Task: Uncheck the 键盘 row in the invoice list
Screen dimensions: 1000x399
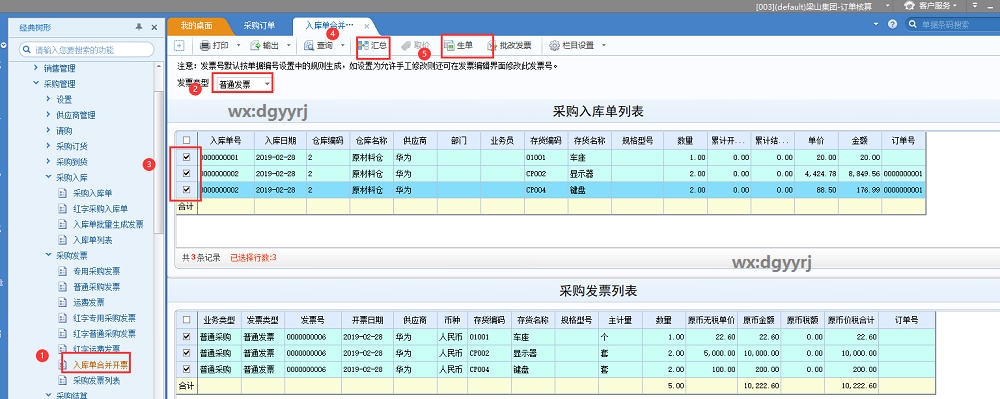Action: pos(186,369)
